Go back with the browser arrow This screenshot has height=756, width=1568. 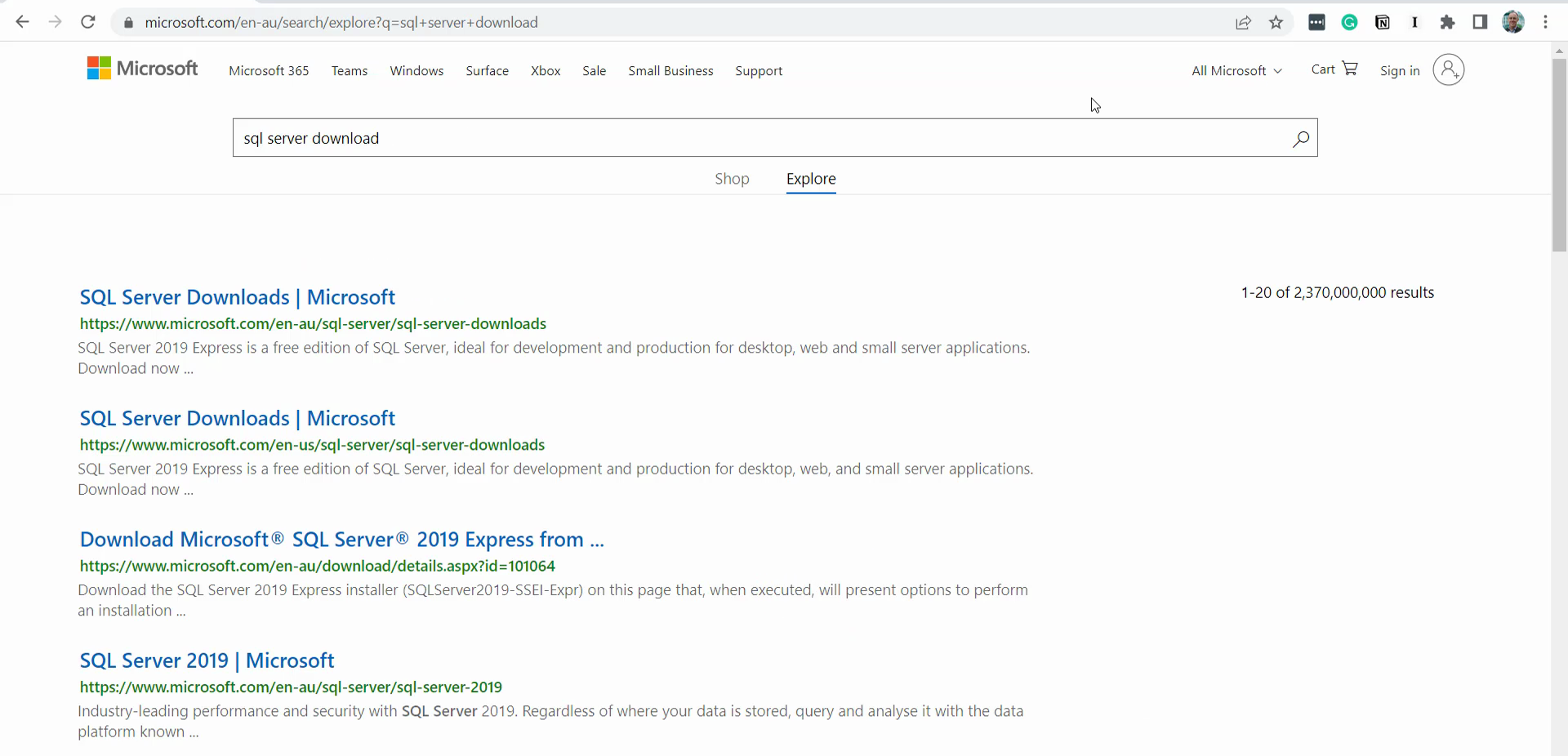coord(23,23)
